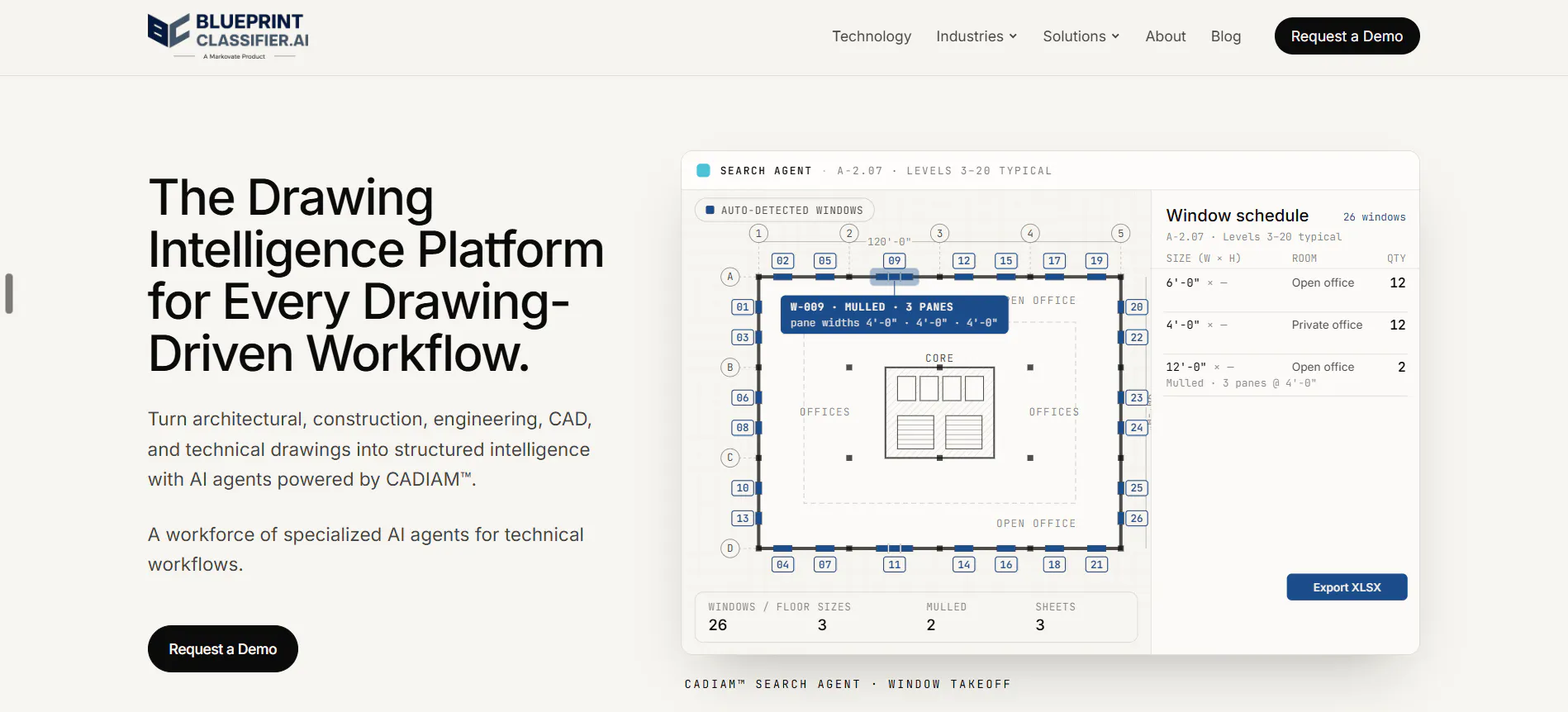Export the window schedule as XLSX
Viewport: 1568px width, 712px height.
(x=1347, y=587)
